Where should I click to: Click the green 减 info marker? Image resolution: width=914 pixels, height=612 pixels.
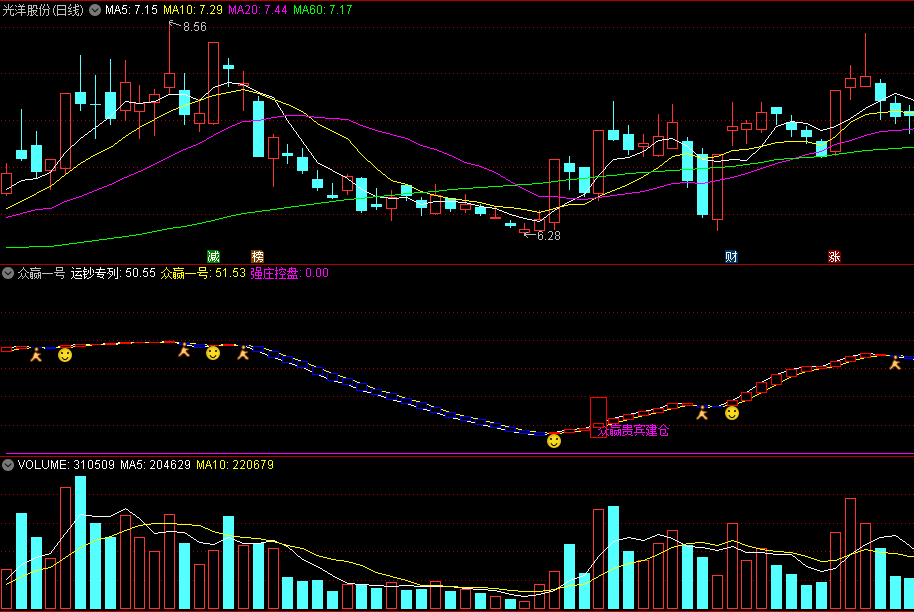point(213,256)
